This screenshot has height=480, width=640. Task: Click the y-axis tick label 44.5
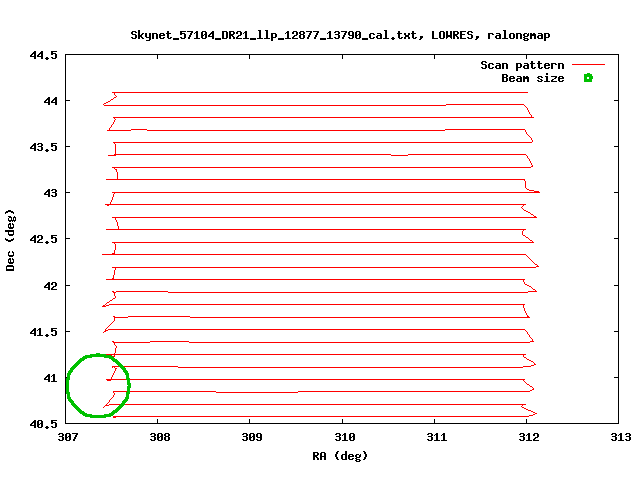tap(43, 55)
